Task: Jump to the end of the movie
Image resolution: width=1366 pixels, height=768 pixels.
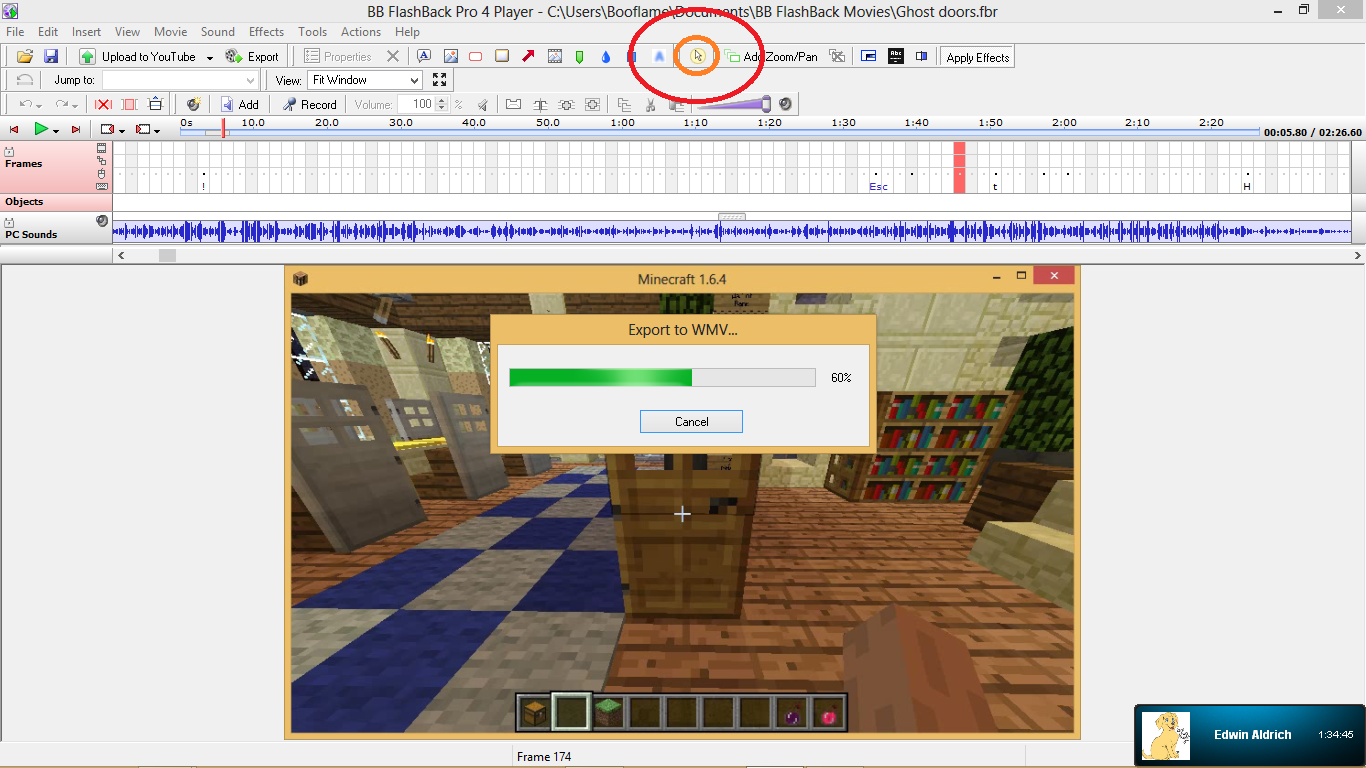Action: [76, 130]
